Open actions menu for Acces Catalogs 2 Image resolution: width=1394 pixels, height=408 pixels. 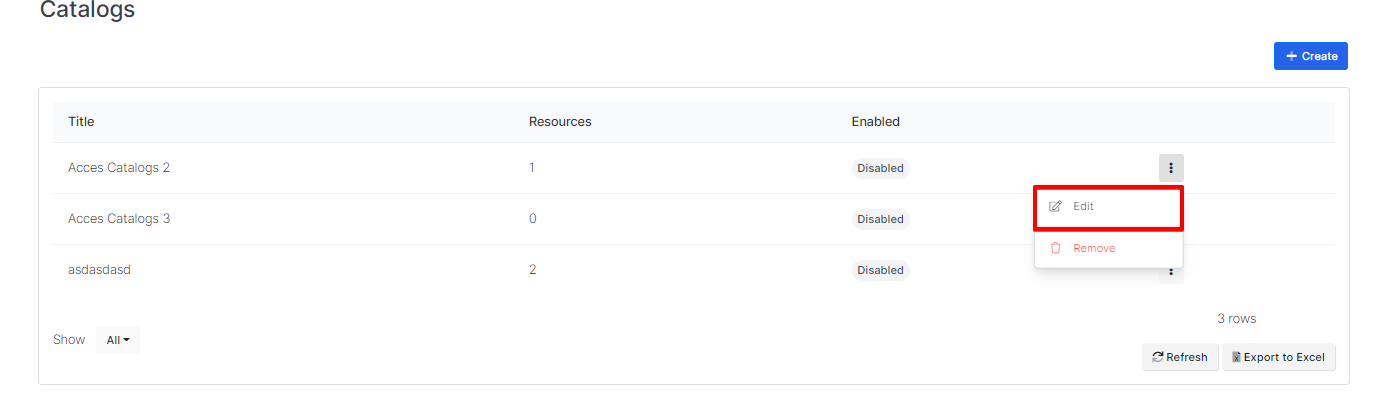click(x=1171, y=168)
